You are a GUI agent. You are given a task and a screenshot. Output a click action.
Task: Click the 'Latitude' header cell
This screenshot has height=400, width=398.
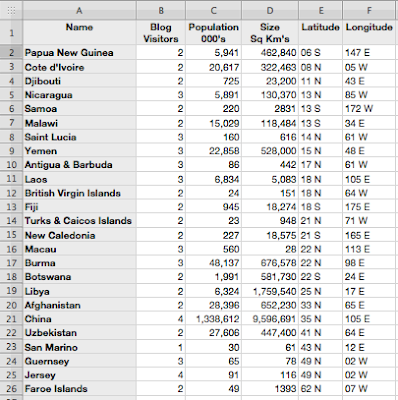click(320, 33)
